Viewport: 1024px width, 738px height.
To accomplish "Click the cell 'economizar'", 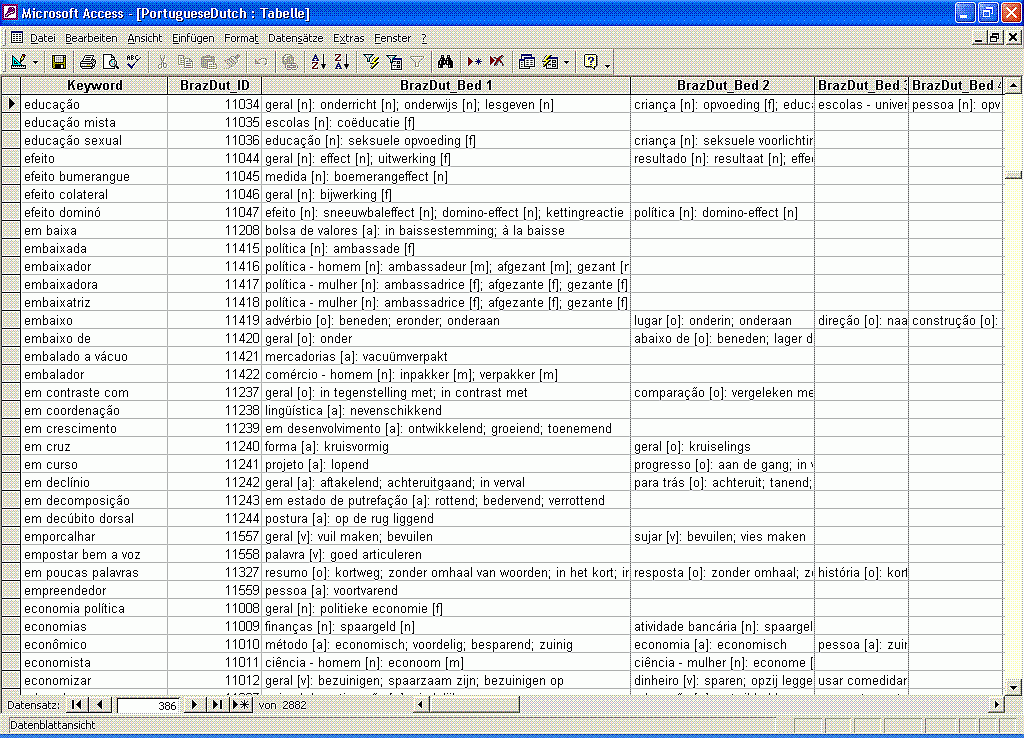I will pyautogui.click(x=95, y=680).
